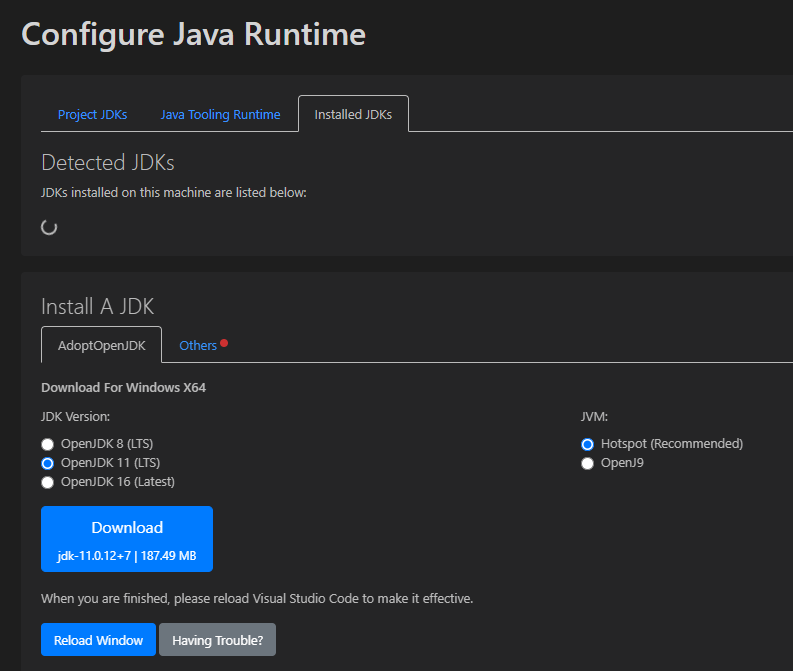
Task: Click the Install A JDK heading
Action: pyautogui.click(x=98, y=306)
